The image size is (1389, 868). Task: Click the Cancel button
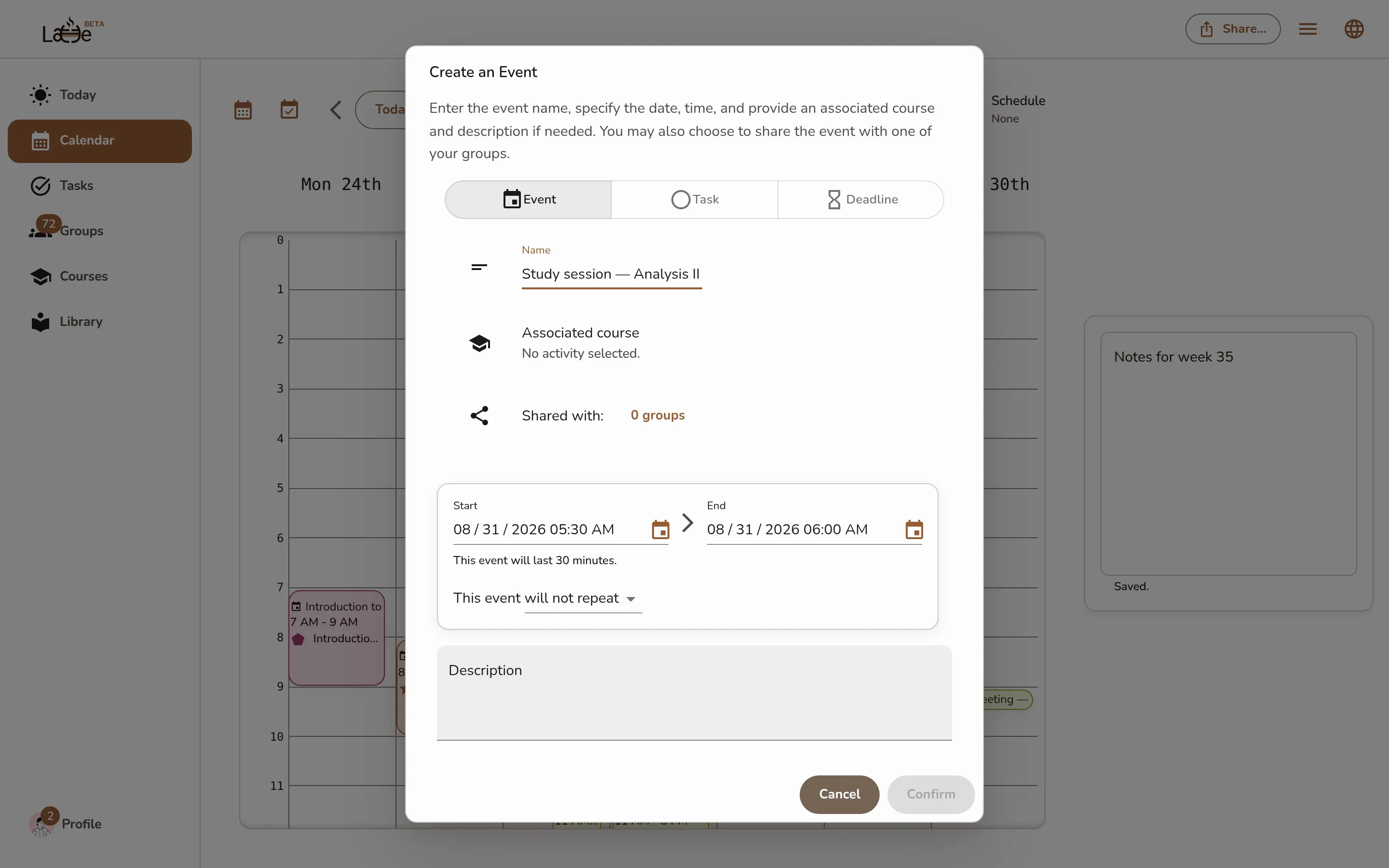[x=839, y=795]
